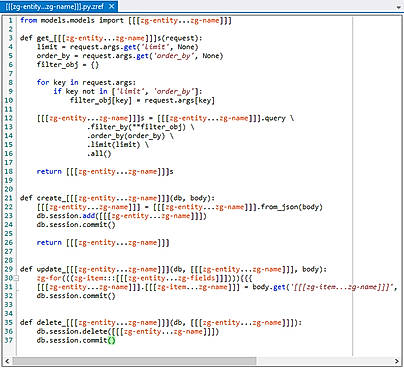This screenshot has height=368, width=404.
Task: Click the 'db.session.add' statement
Action: tap(122, 216)
